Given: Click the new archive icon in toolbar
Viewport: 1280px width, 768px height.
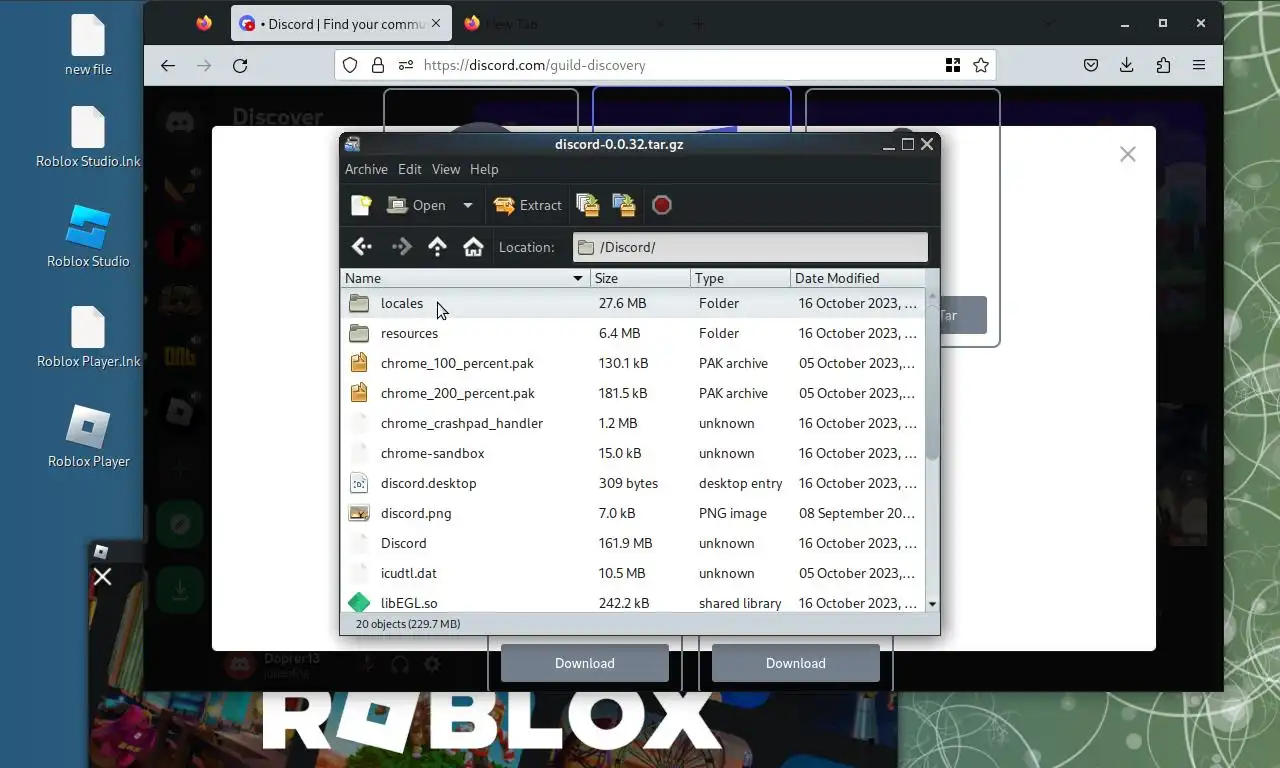Looking at the screenshot, I should (x=361, y=205).
